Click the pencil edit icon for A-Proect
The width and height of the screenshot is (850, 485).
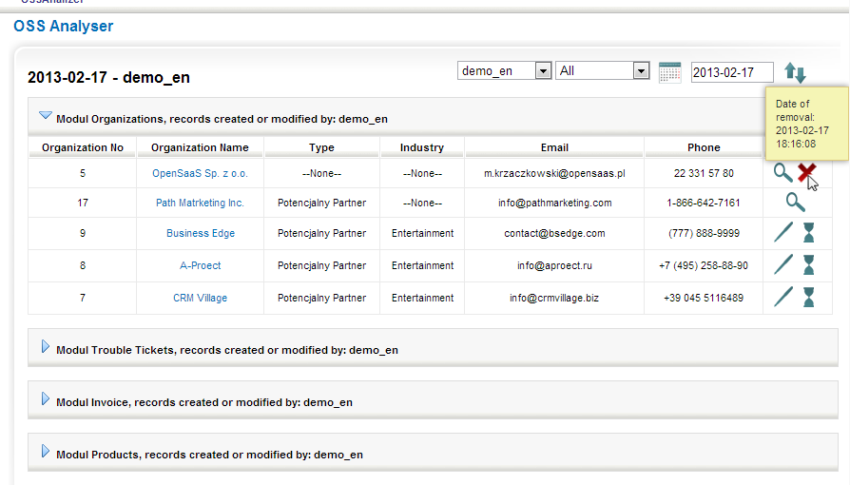(x=783, y=264)
